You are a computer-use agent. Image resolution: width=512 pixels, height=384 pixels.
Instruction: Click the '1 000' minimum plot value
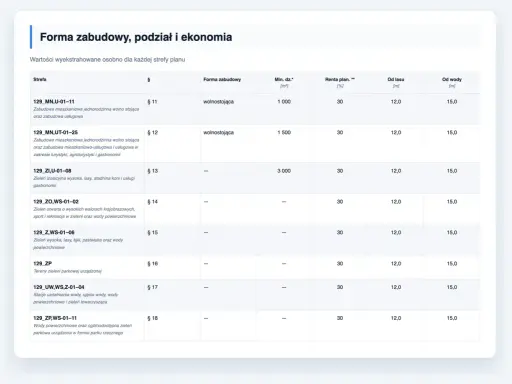pyautogui.click(x=284, y=102)
